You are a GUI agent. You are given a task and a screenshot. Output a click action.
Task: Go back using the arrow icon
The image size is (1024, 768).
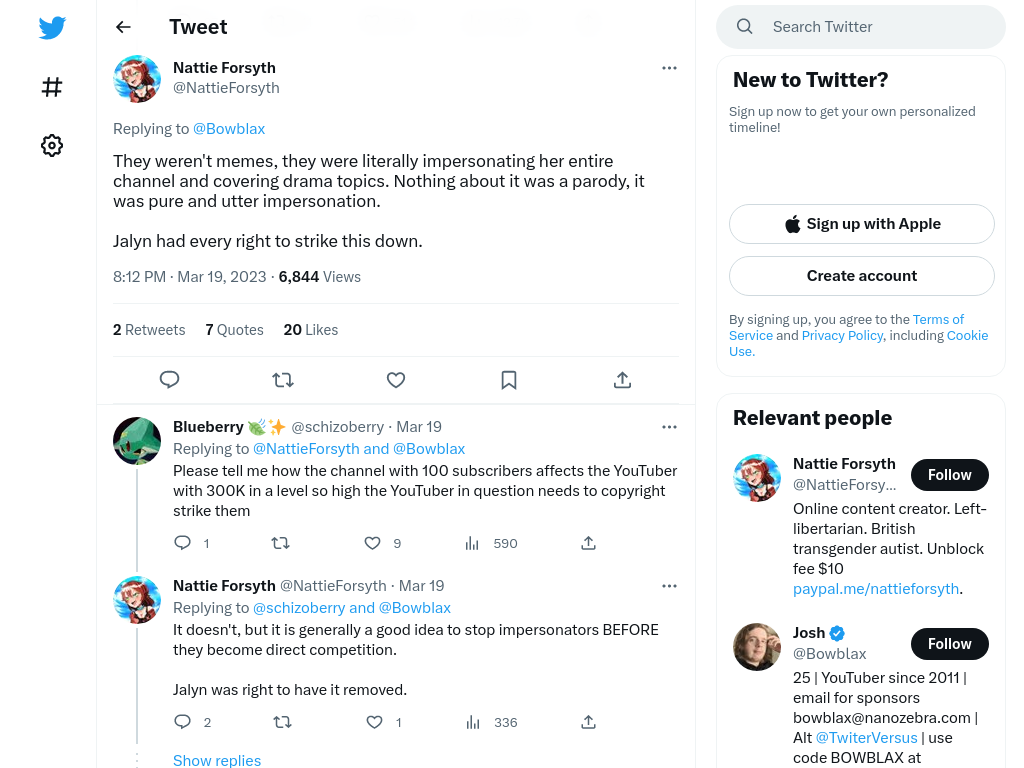pyautogui.click(x=123, y=27)
